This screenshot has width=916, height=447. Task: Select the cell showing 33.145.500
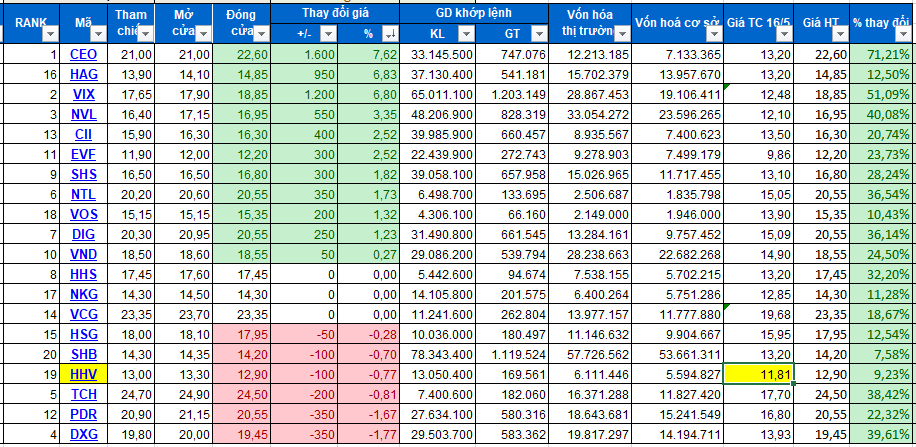(x=438, y=55)
